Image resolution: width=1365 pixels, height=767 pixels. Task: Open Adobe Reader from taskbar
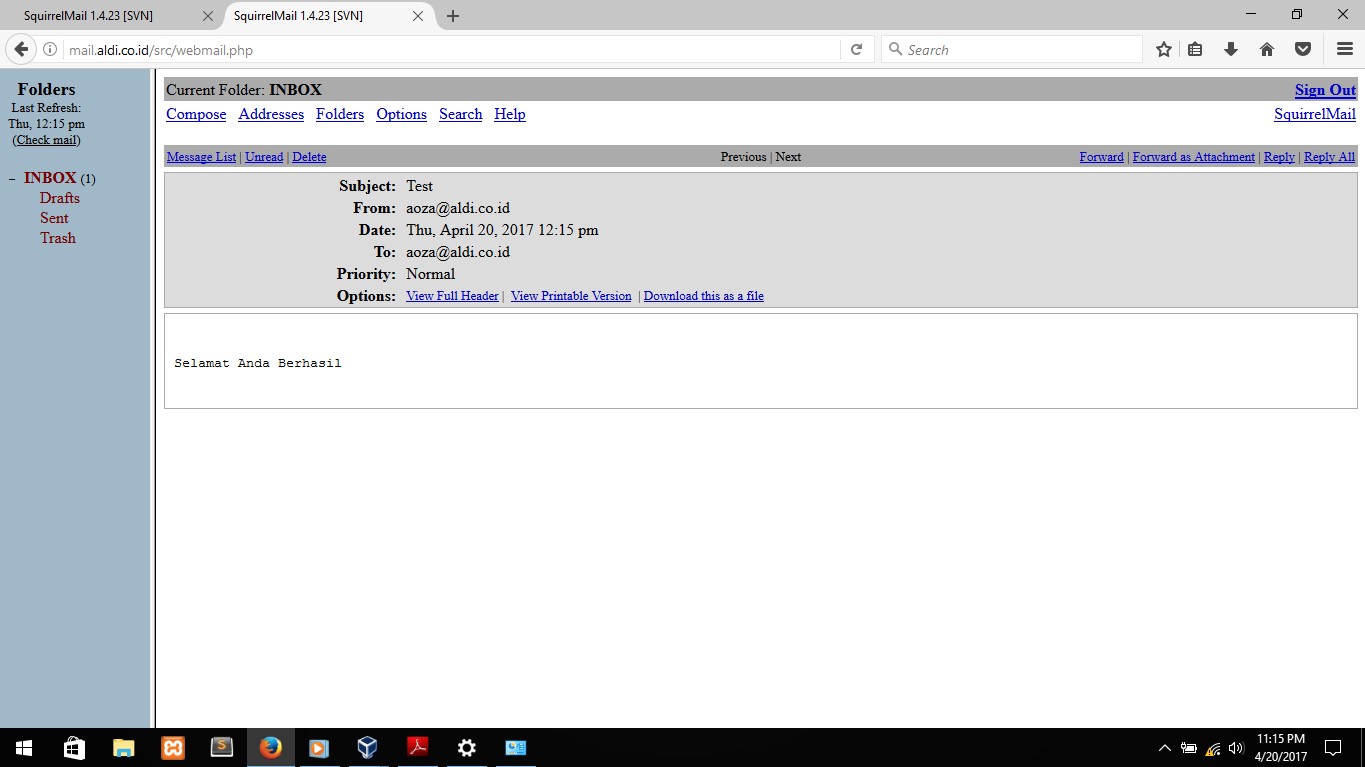[x=417, y=748]
